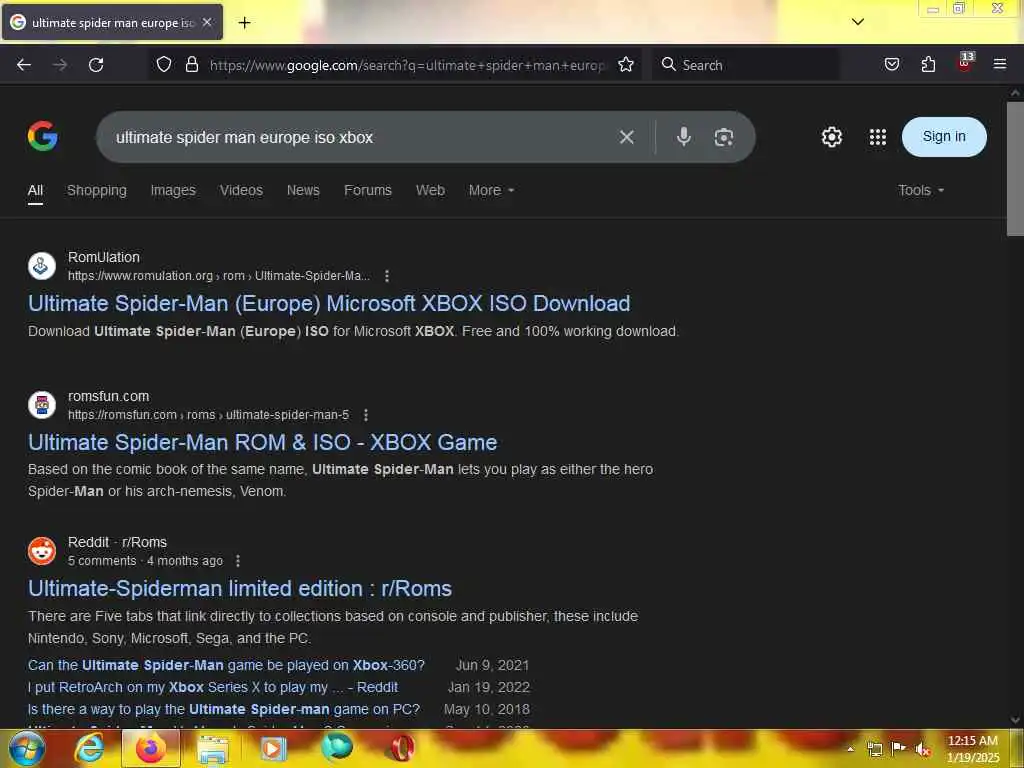The width and height of the screenshot is (1024, 768).
Task: Select the romulation.org breadcrumb URL text
Action: click(x=219, y=276)
